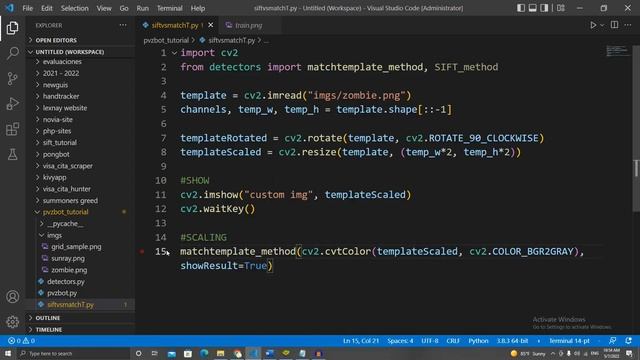Open the feedback icon in status bar

click(x=613, y=341)
